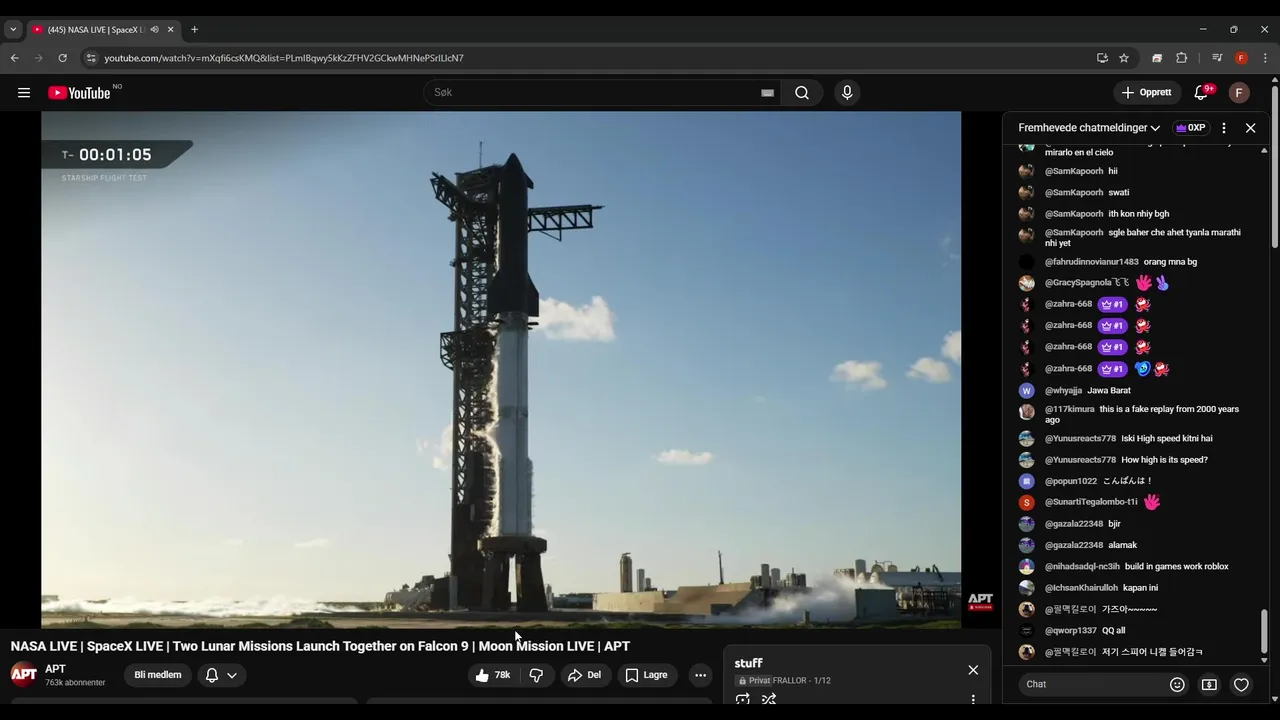Send a heart reaction in chat
Viewport: 1280px width, 720px height.
[1241, 684]
